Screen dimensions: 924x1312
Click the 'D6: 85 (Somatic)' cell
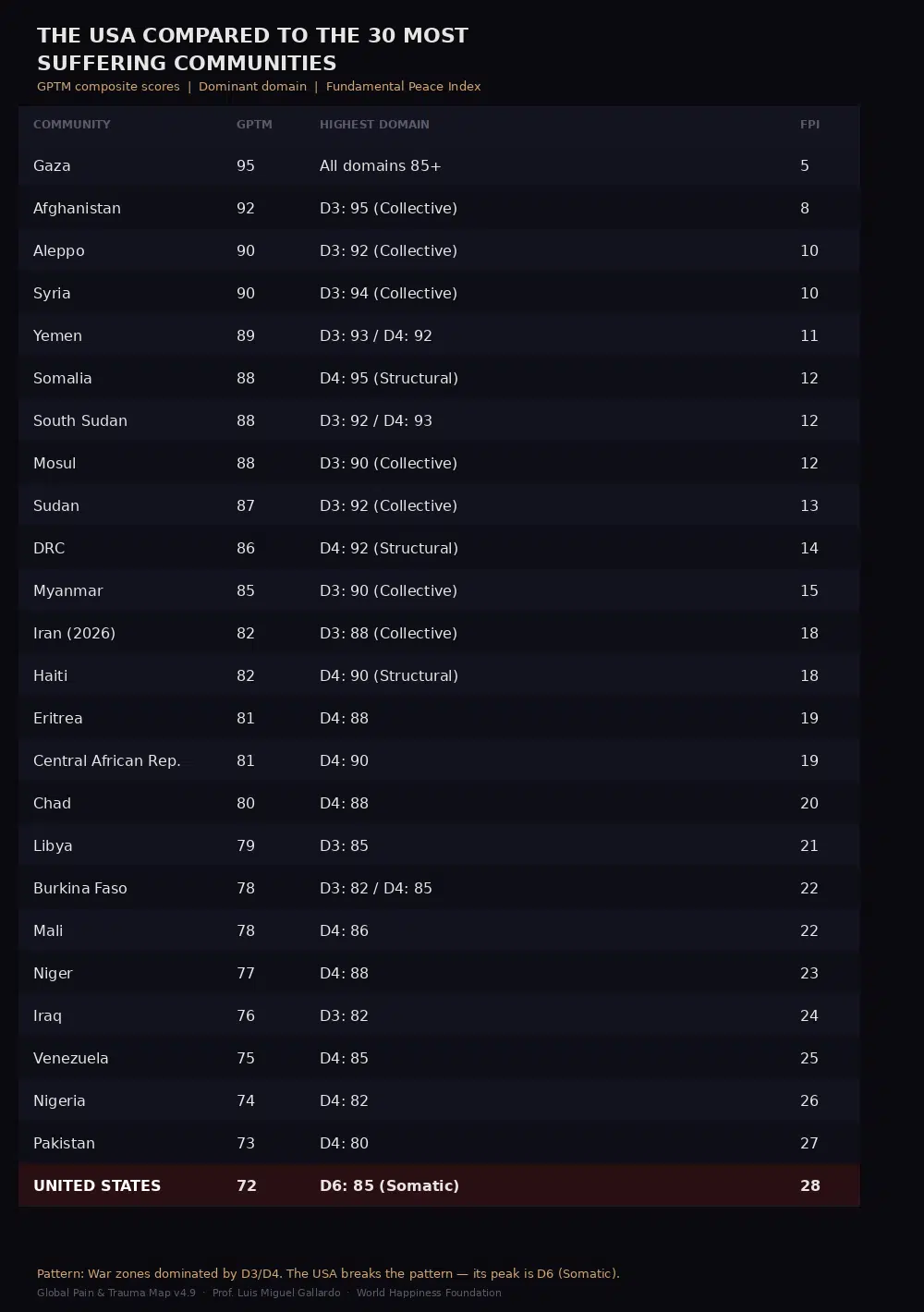tap(389, 1186)
